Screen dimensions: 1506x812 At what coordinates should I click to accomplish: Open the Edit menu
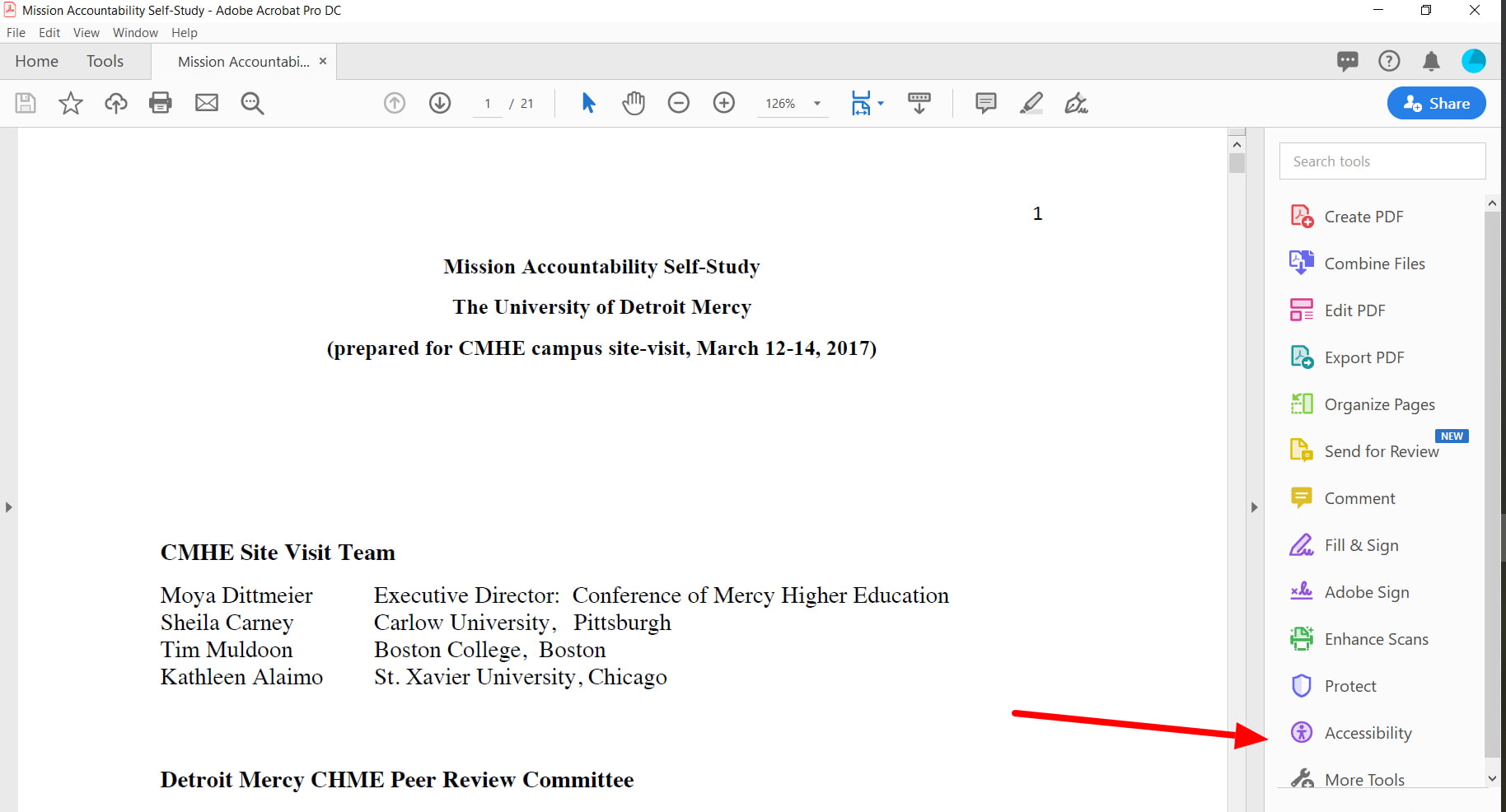[x=49, y=33]
